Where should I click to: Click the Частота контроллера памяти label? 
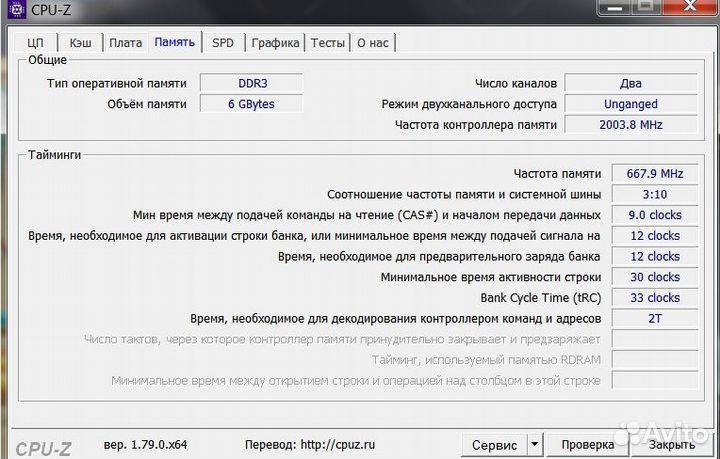[x=476, y=125]
